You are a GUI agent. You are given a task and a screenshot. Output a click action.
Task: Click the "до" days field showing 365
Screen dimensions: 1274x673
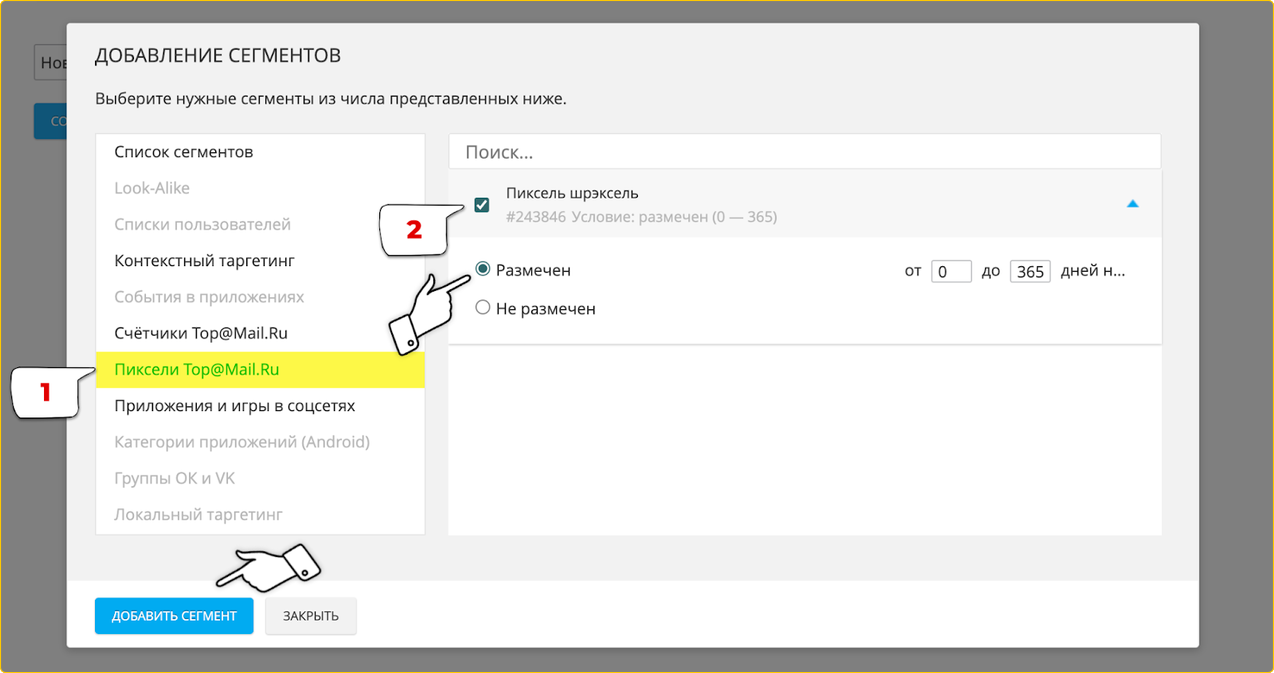[1029, 272]
